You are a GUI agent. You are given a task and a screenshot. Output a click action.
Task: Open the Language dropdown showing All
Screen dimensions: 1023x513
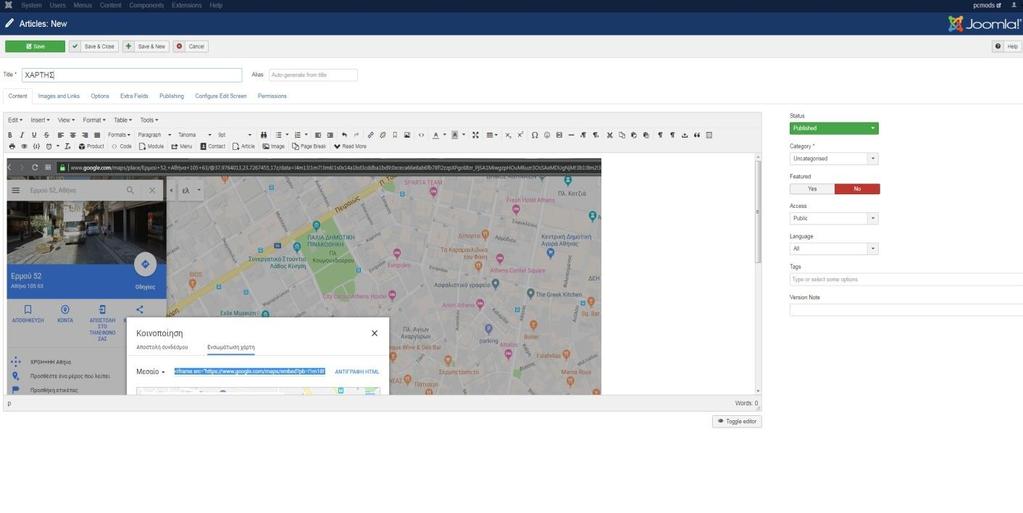pos(834,249)
